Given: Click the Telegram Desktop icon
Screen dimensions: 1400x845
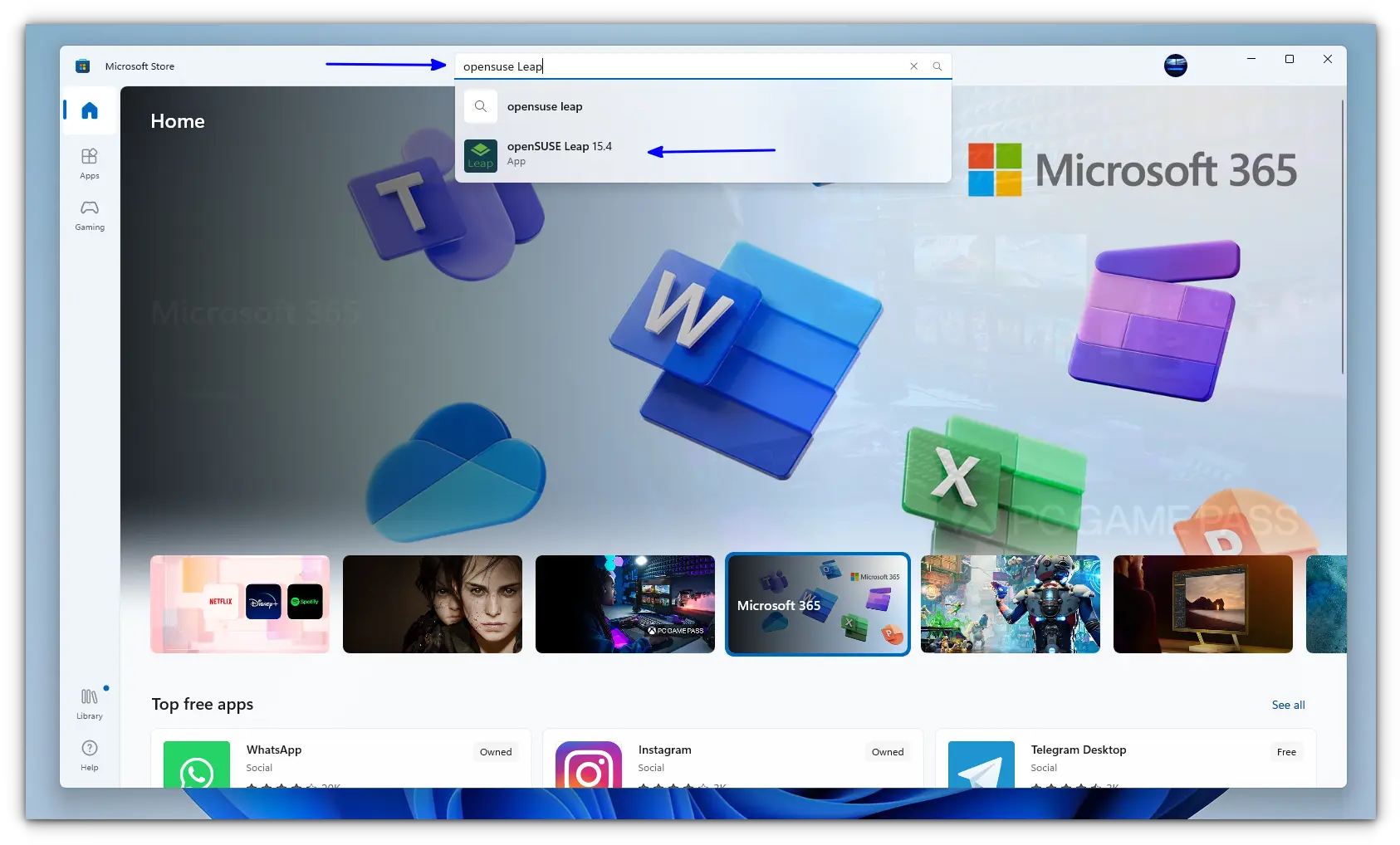Looking at the screenshot, I should tap(981, 764).
